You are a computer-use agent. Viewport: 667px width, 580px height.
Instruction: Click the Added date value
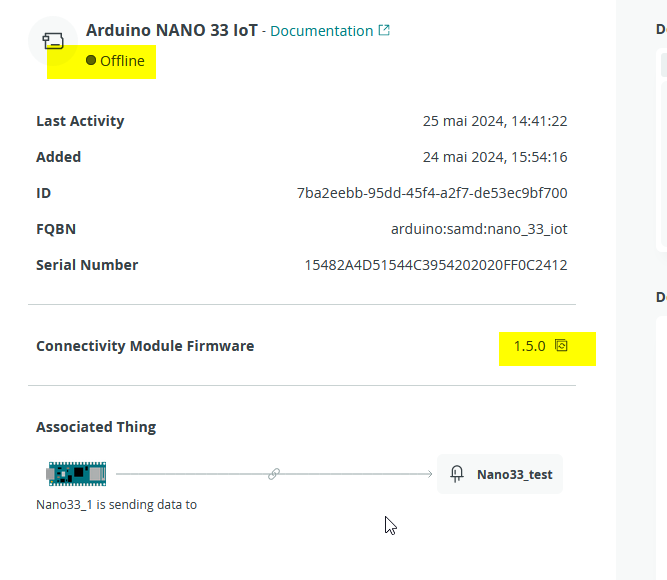coord(495,157)
